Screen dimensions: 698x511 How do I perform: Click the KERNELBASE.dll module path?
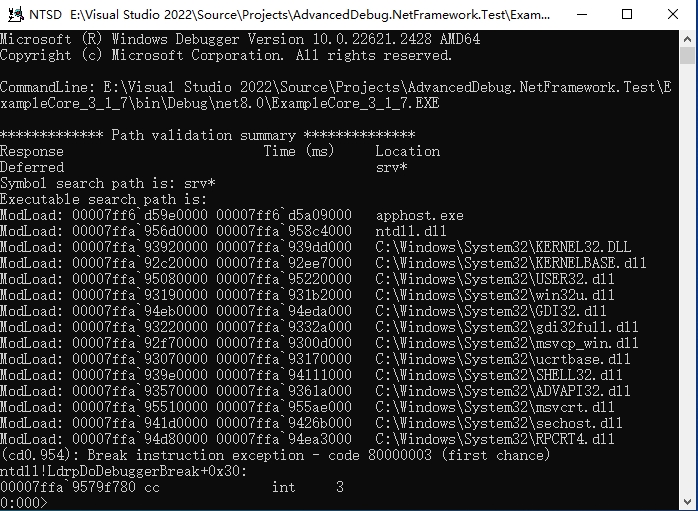511,263
